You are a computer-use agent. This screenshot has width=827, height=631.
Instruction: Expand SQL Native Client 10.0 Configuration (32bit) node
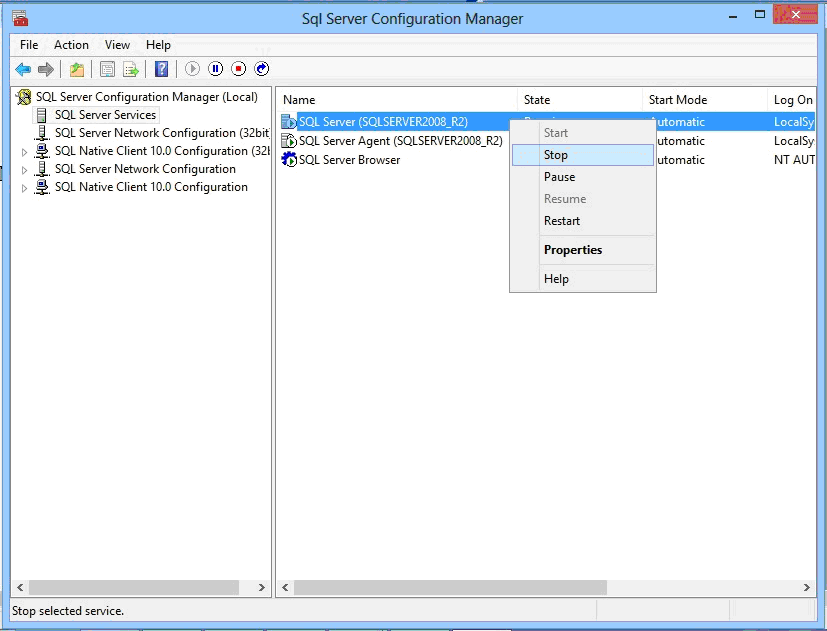pos(25,152)
